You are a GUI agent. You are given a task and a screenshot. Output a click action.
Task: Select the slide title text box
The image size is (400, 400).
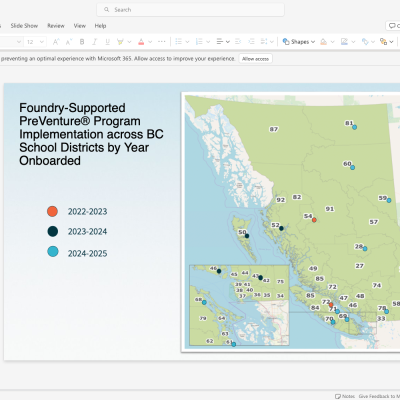pyautogui.click(x=91, y=134)
